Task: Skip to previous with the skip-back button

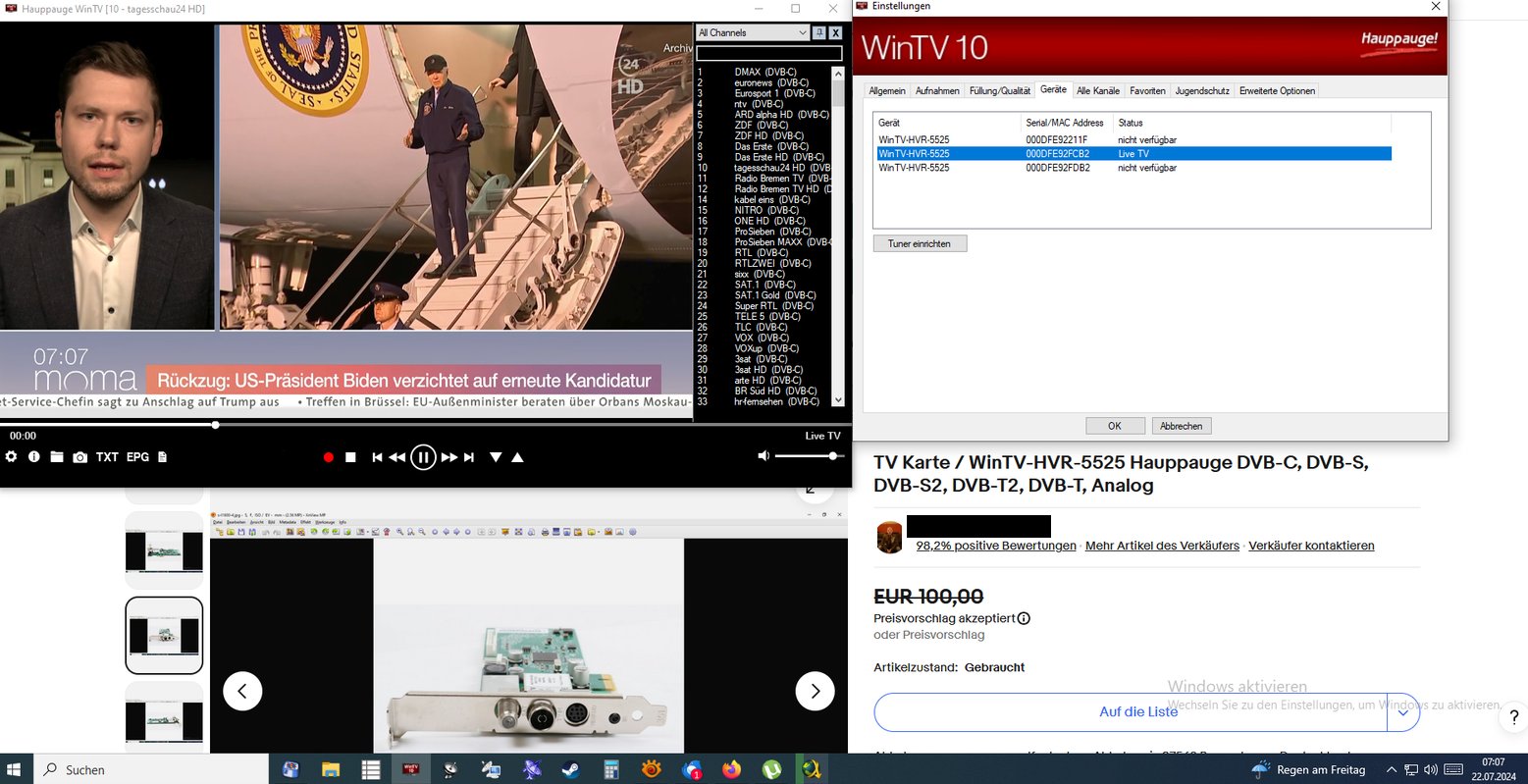Action: click(x=376, y=457)
